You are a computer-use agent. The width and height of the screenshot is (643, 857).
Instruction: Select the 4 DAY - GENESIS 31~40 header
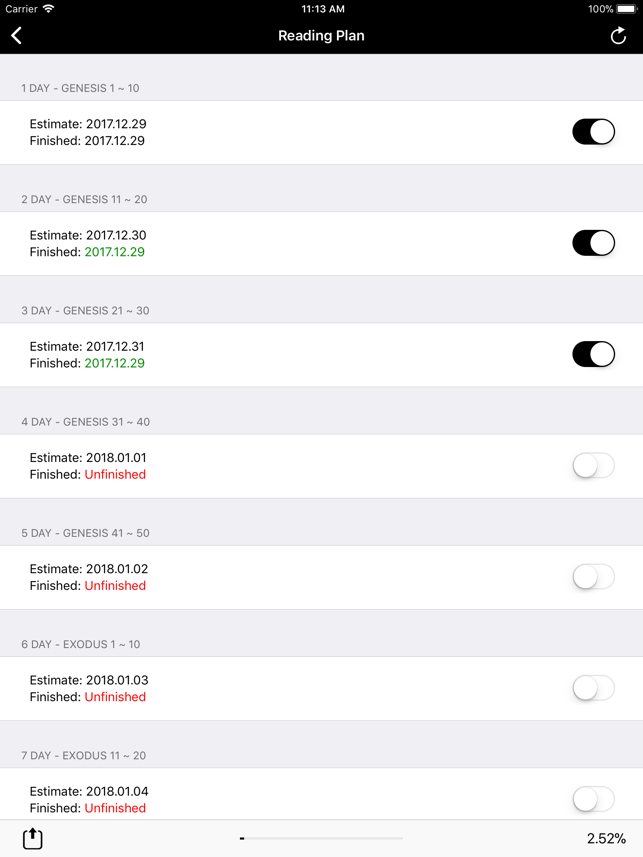tap(85, 422)
